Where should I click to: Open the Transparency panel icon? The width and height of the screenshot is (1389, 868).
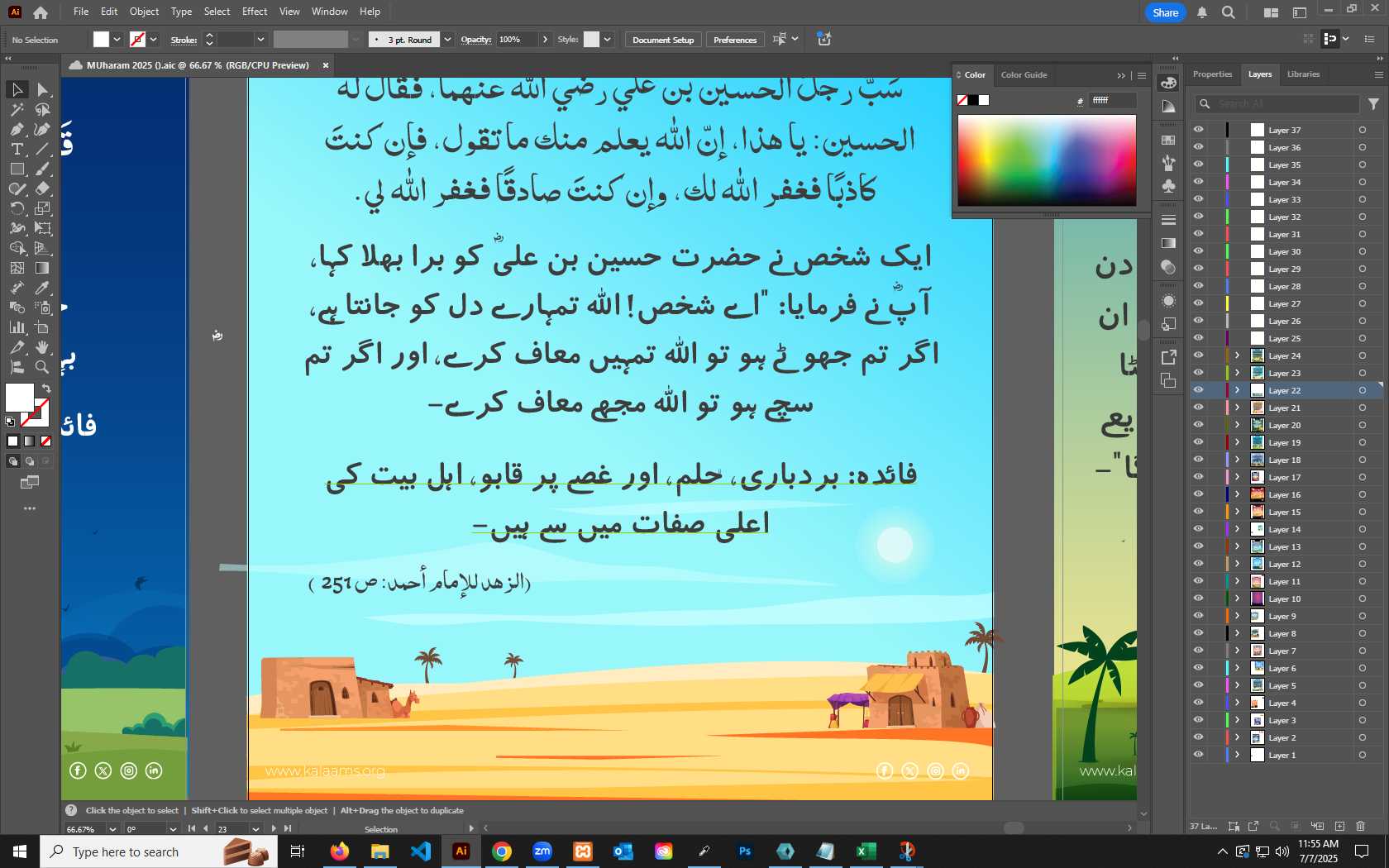pyautogui.click(x=1168, y=267)
